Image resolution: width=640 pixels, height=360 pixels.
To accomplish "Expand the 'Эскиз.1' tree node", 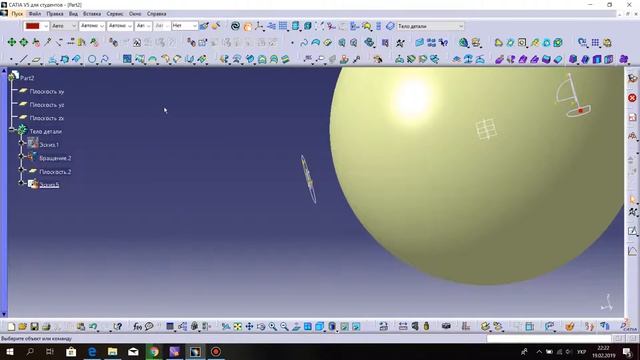I will [x=22, y=143].
